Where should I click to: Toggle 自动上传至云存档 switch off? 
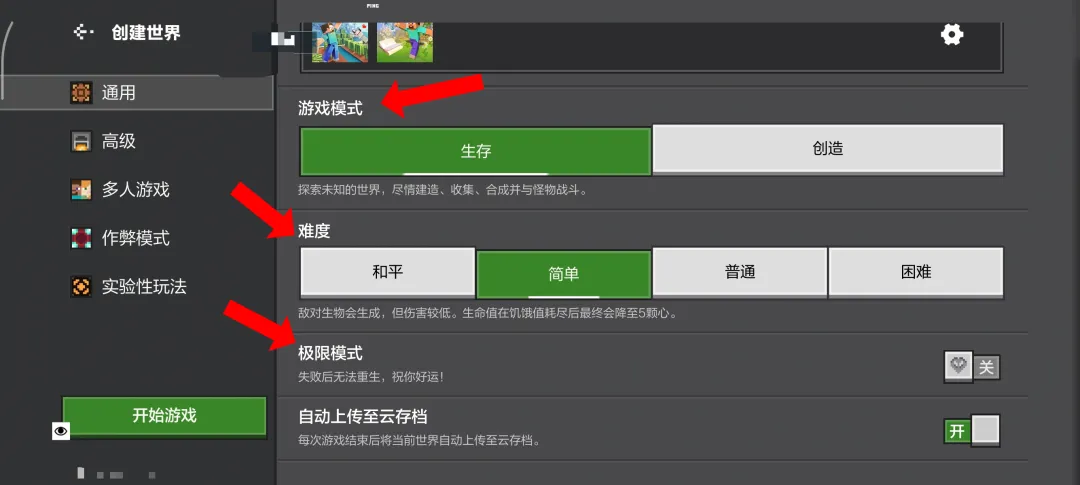click(972, 431)
